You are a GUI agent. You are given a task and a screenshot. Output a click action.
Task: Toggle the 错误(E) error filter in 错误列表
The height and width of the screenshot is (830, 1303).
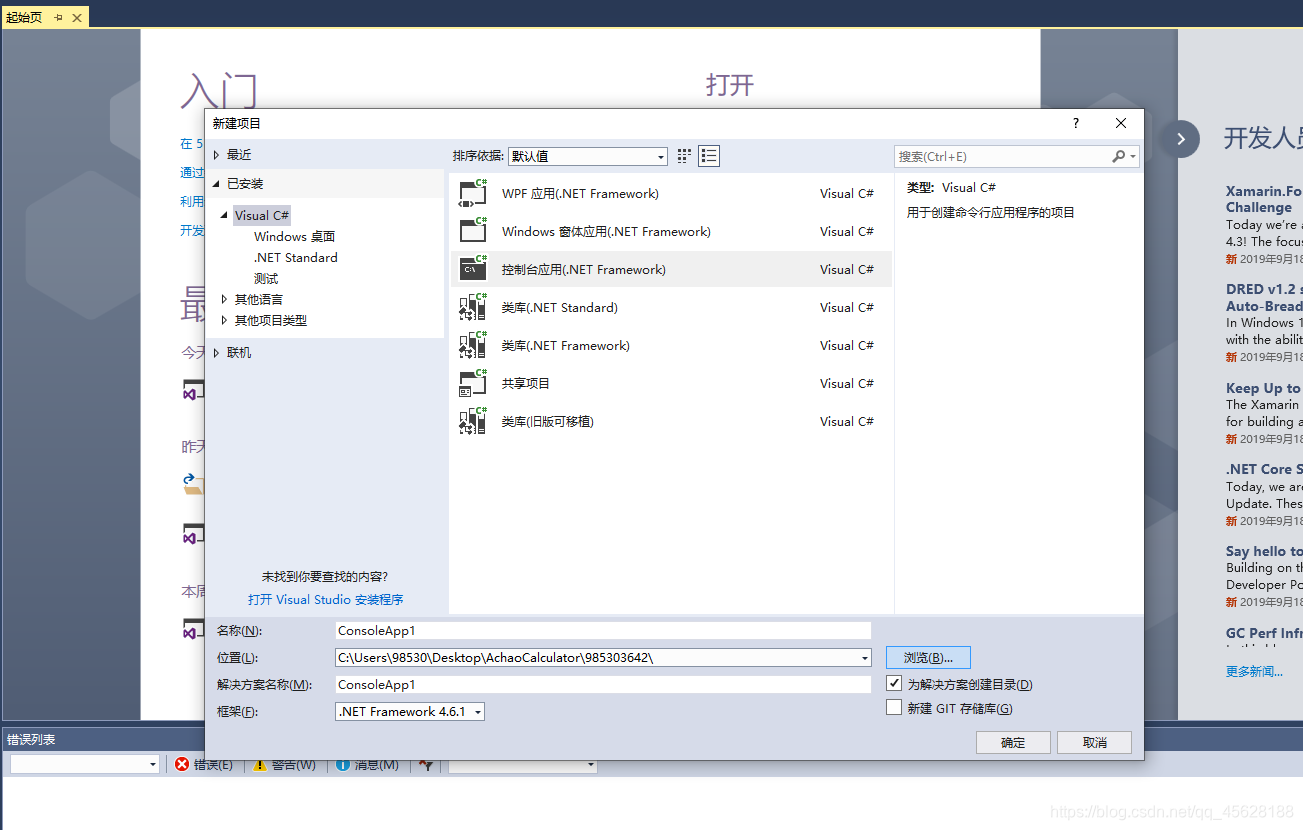(x=204, y=764)
